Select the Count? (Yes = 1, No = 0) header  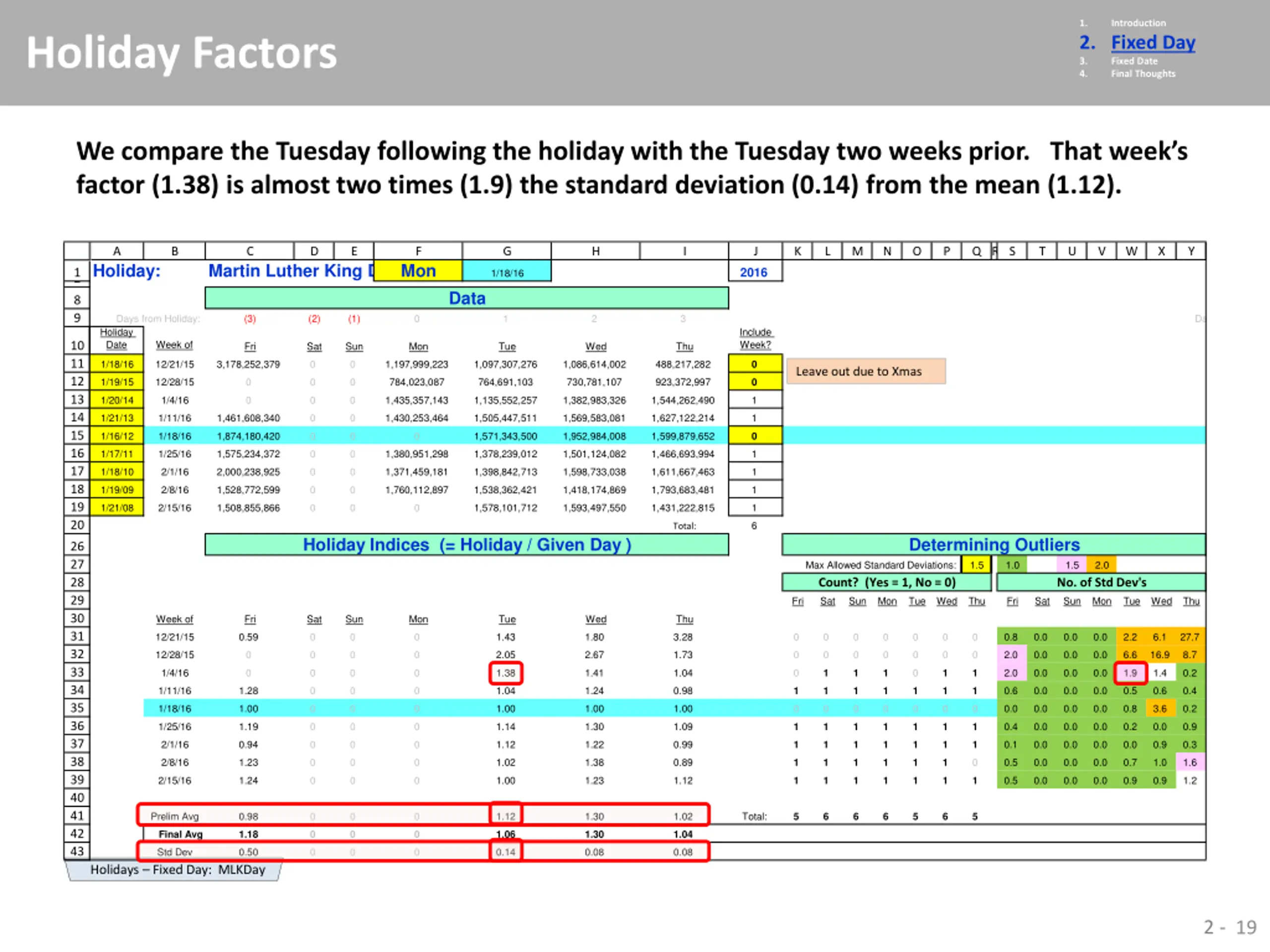pyautogui.click(x=887, y=583)
